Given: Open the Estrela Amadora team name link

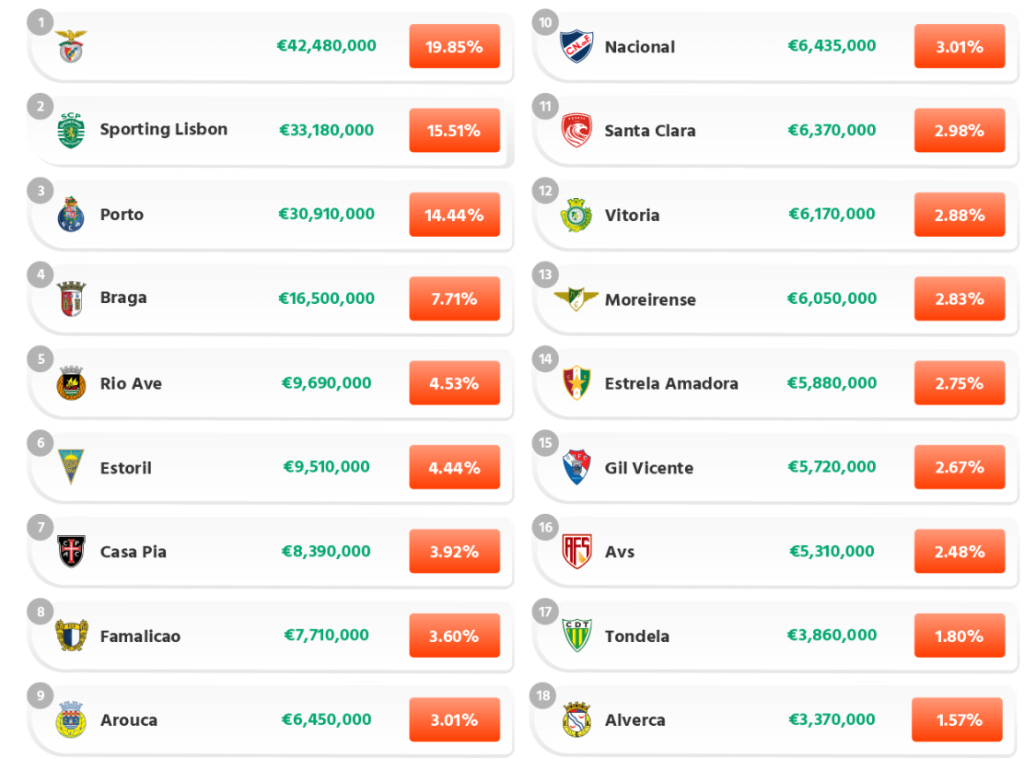Looking at the screenshot, I should pos(671,383).
